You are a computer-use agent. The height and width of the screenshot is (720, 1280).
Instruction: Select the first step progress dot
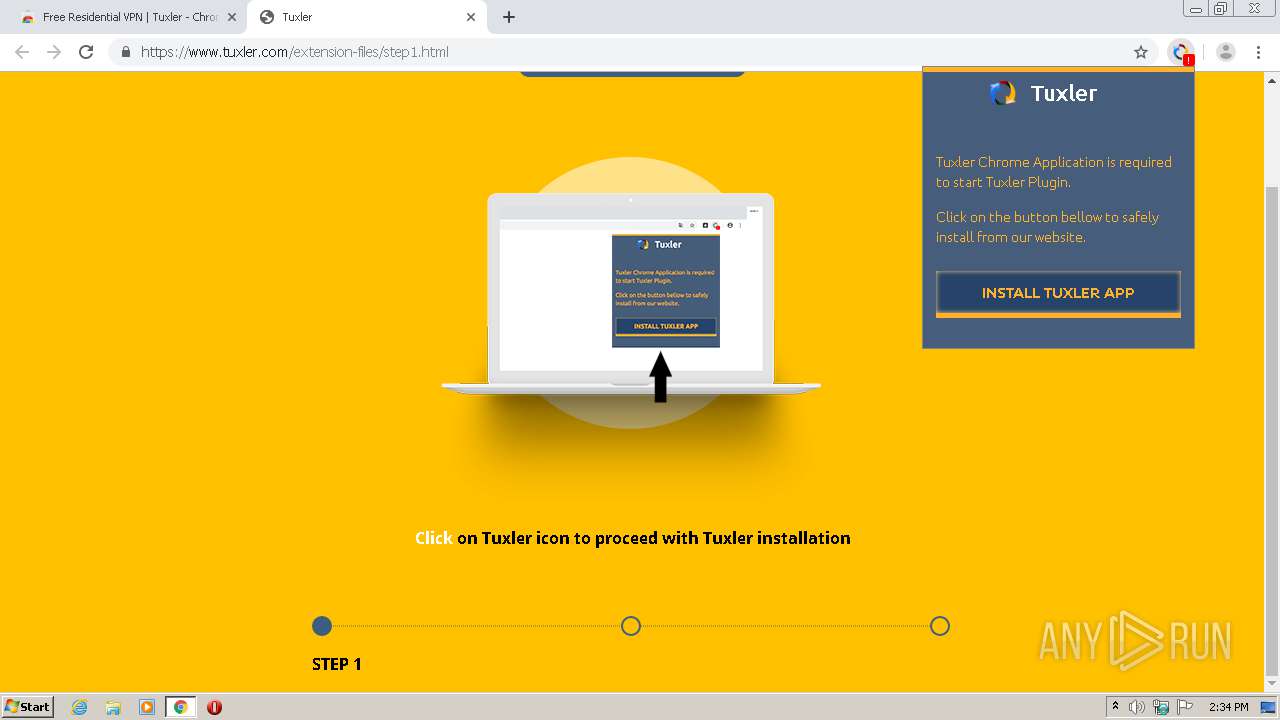322,626
